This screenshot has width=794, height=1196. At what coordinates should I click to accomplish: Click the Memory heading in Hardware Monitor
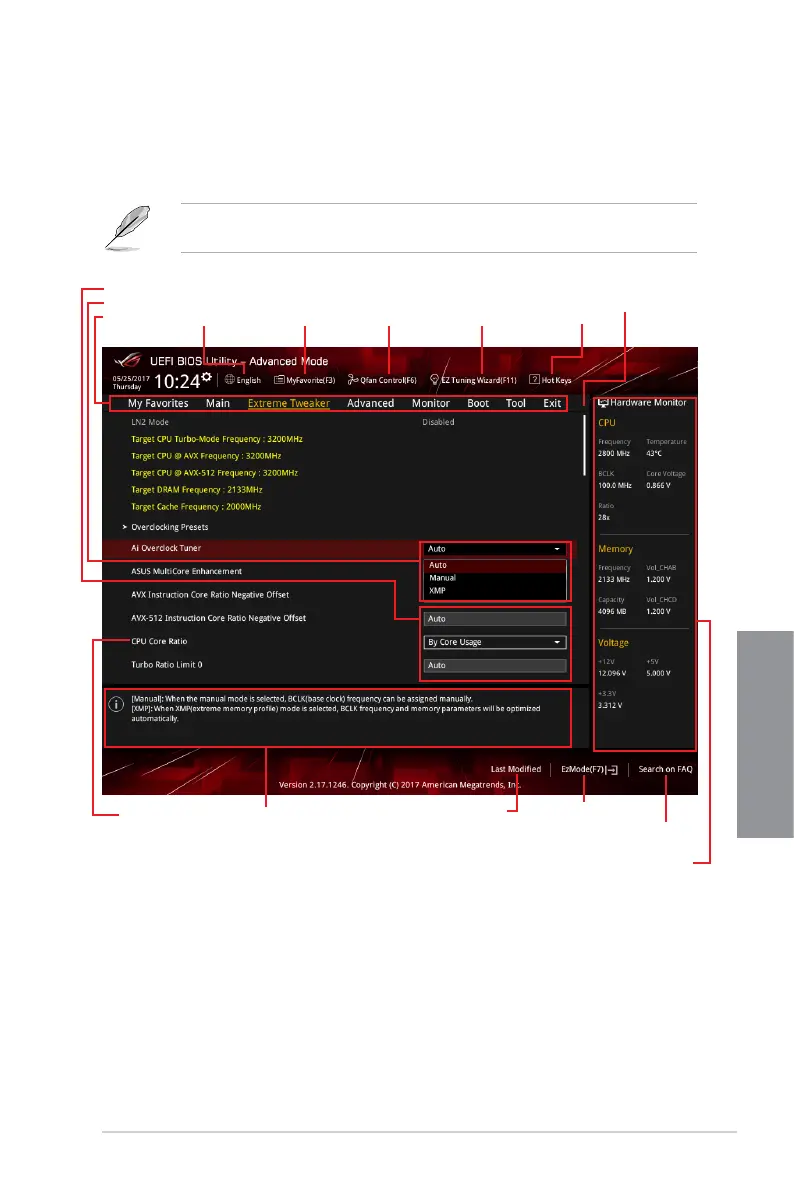coord(616,549)
